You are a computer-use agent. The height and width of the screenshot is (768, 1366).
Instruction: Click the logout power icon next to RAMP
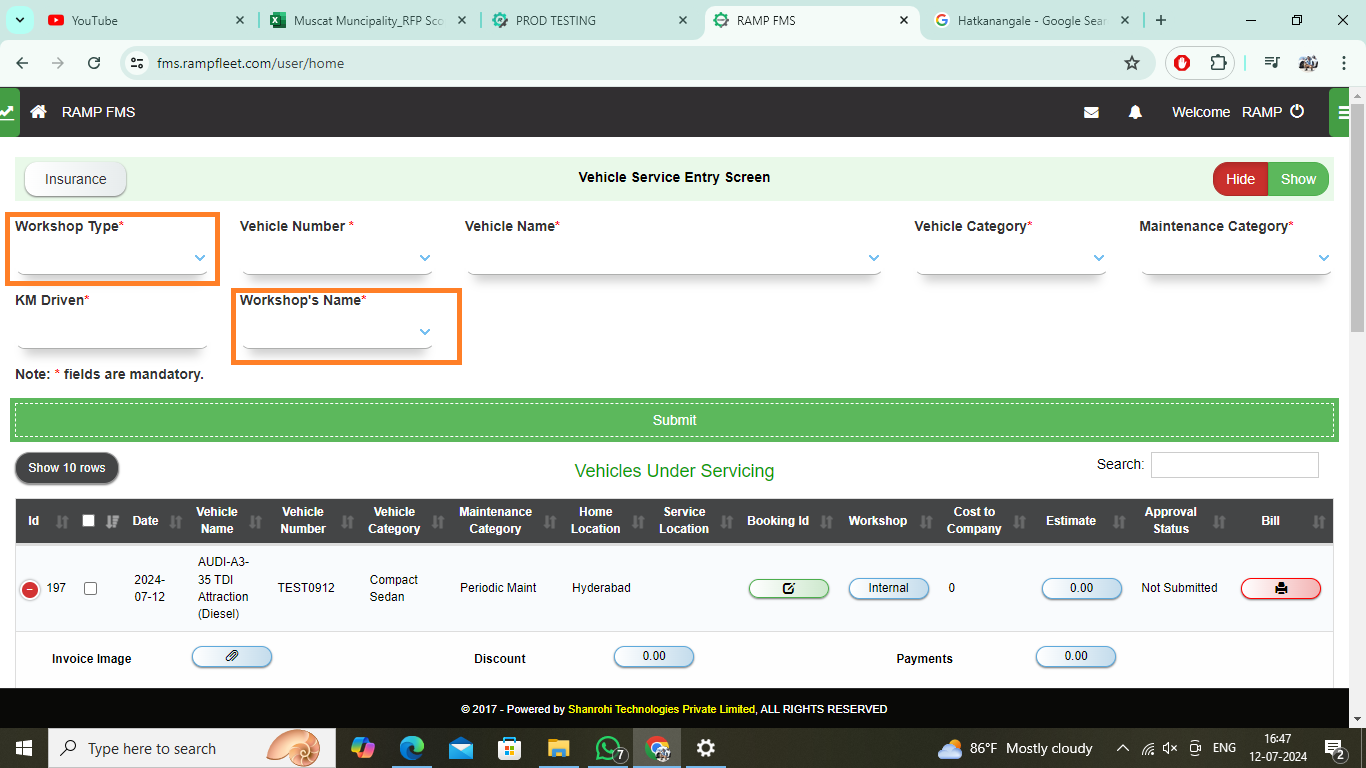(1297, 112)
